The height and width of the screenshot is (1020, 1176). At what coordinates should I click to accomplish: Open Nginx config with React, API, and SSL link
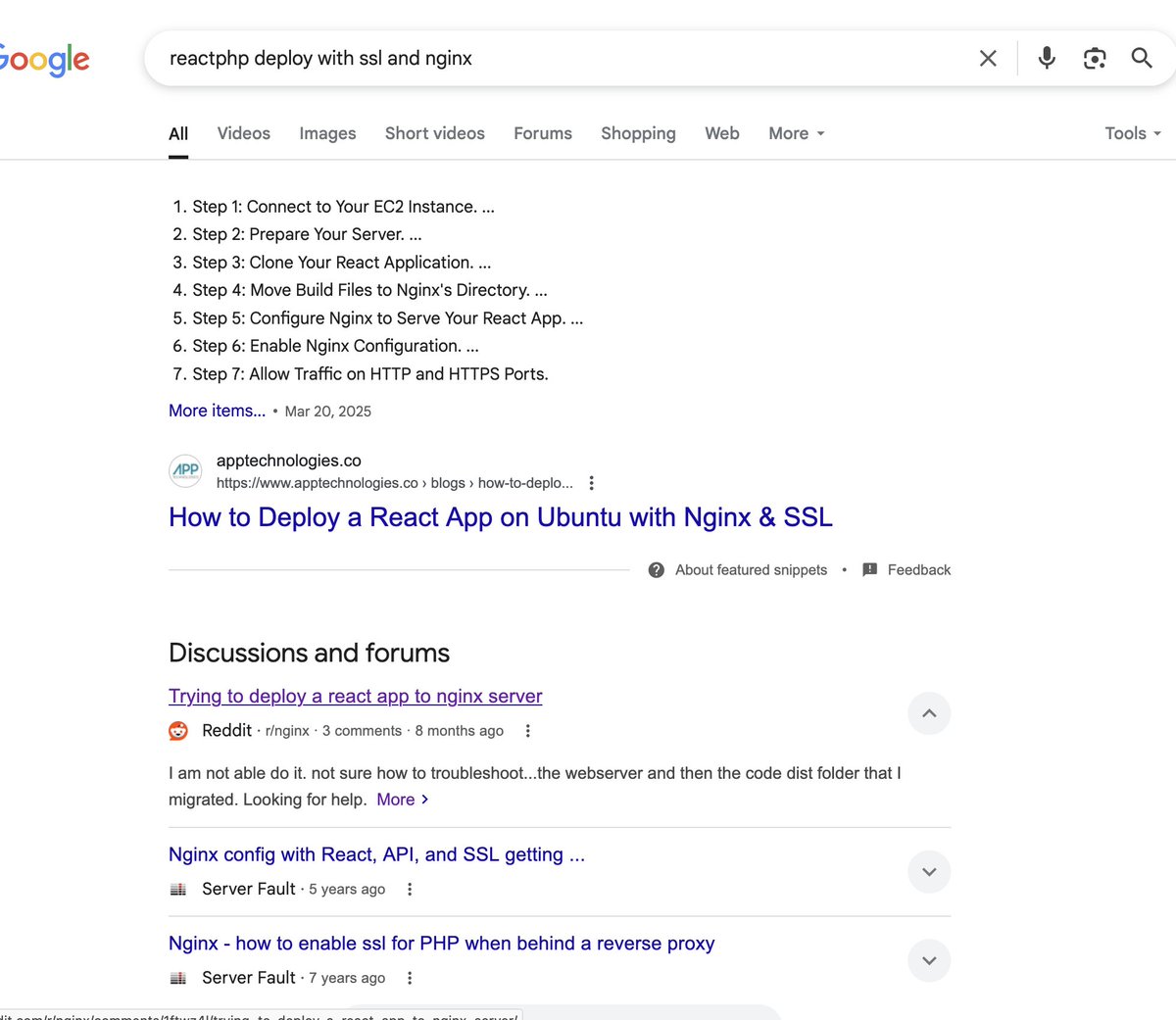[x=376, y=854]
